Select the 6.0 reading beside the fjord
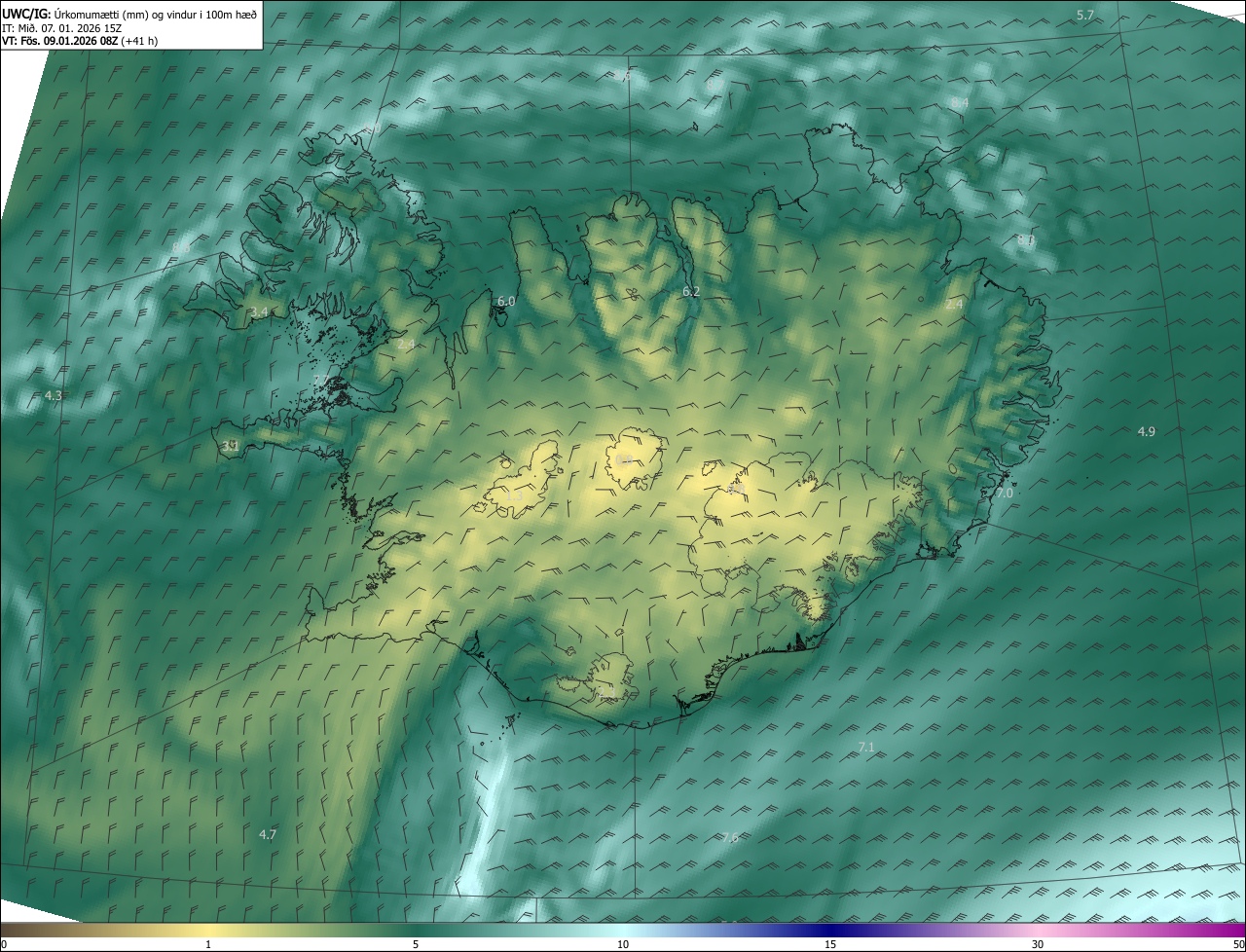 click(x=506, y=302)
